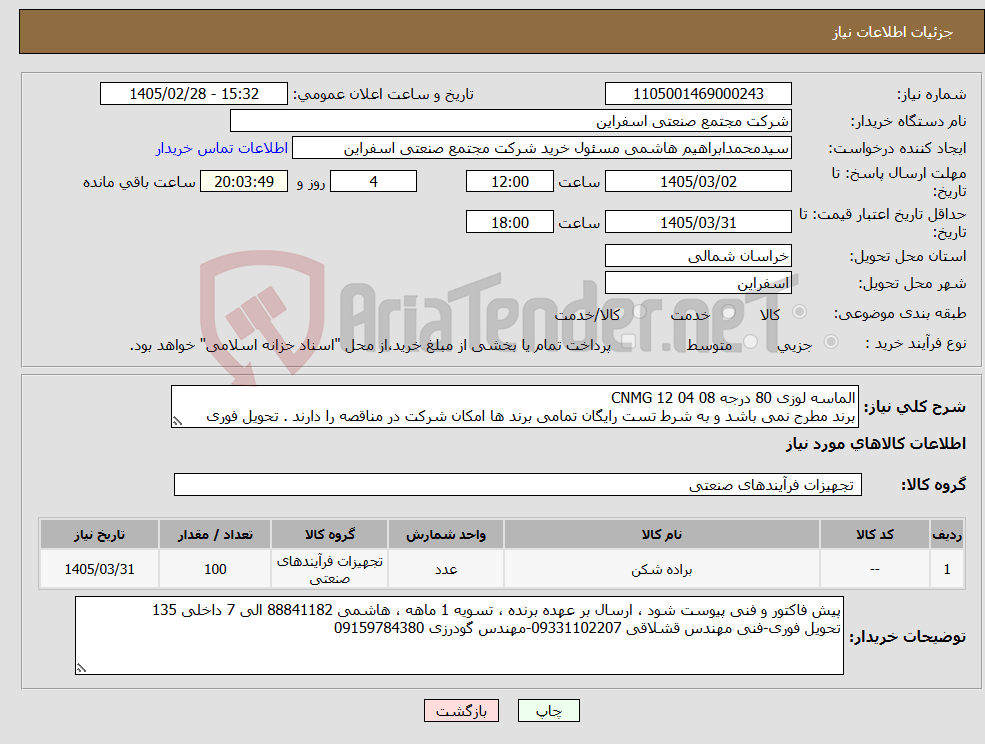
Task: Click the general description text area
Action: [x=514, y=407]
